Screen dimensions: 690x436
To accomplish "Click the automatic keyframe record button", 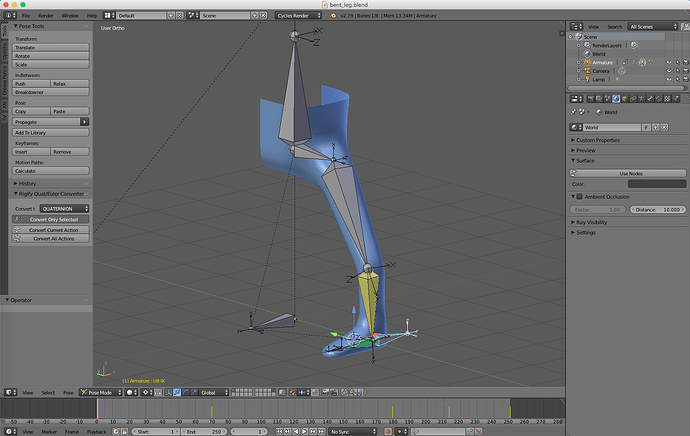I will point(388,432).
